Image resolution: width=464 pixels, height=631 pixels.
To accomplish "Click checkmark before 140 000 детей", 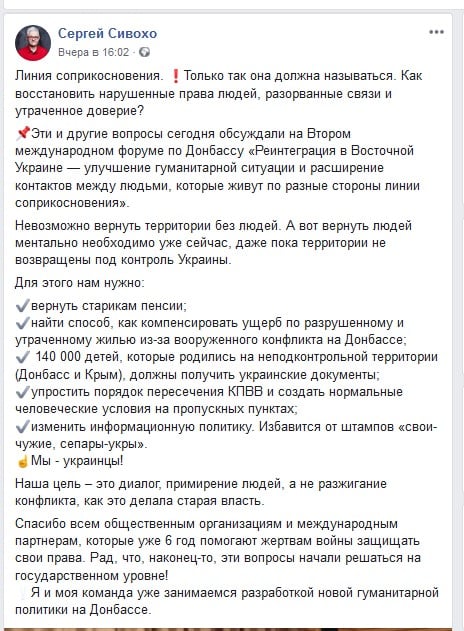I will (22, 357).
